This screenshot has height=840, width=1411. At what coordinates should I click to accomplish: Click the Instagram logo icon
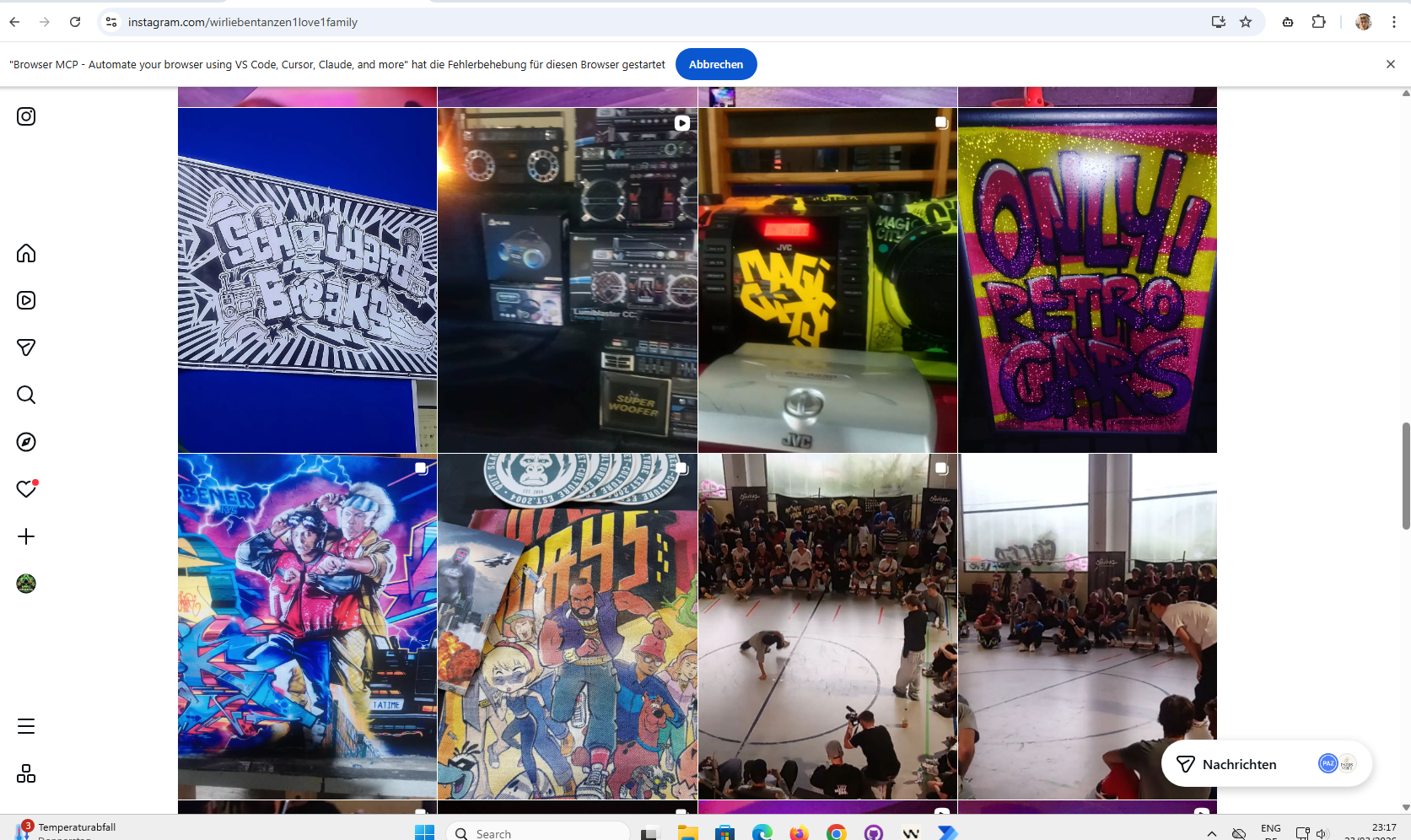point(26,116)
